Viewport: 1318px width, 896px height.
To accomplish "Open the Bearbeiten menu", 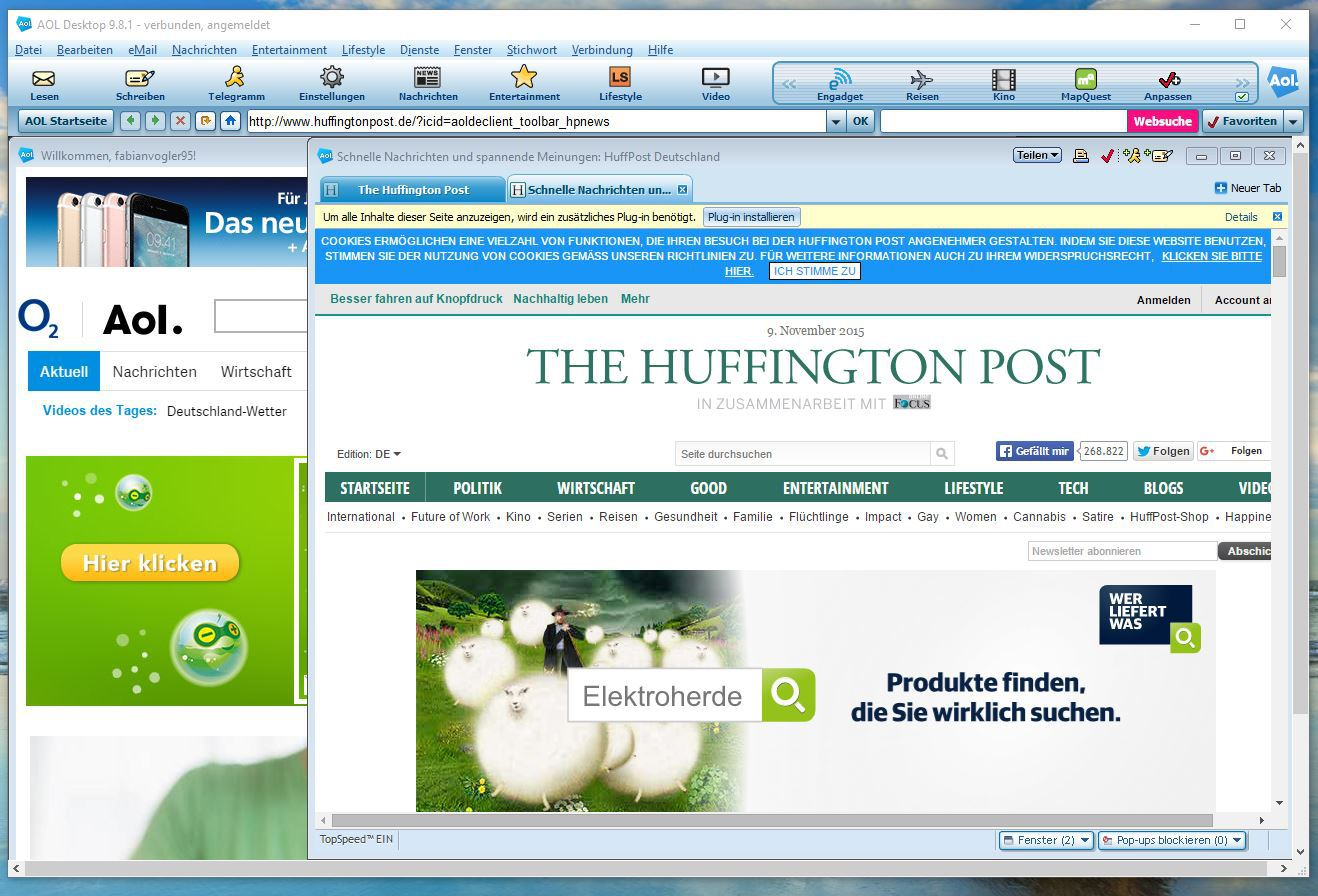I will 85,50.
